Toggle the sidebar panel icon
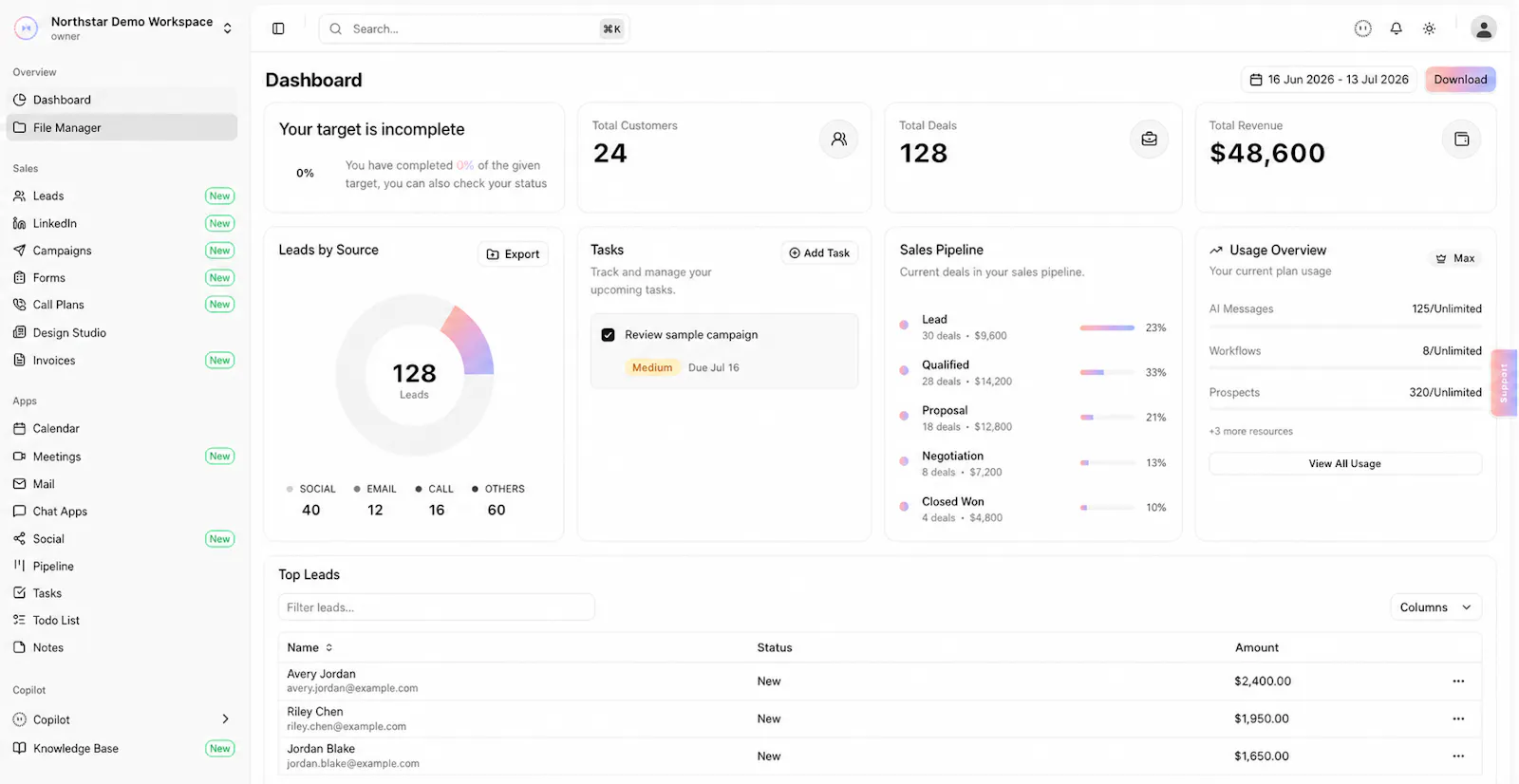The height and width of the screenshot is (784, 1519). [278, 28]
